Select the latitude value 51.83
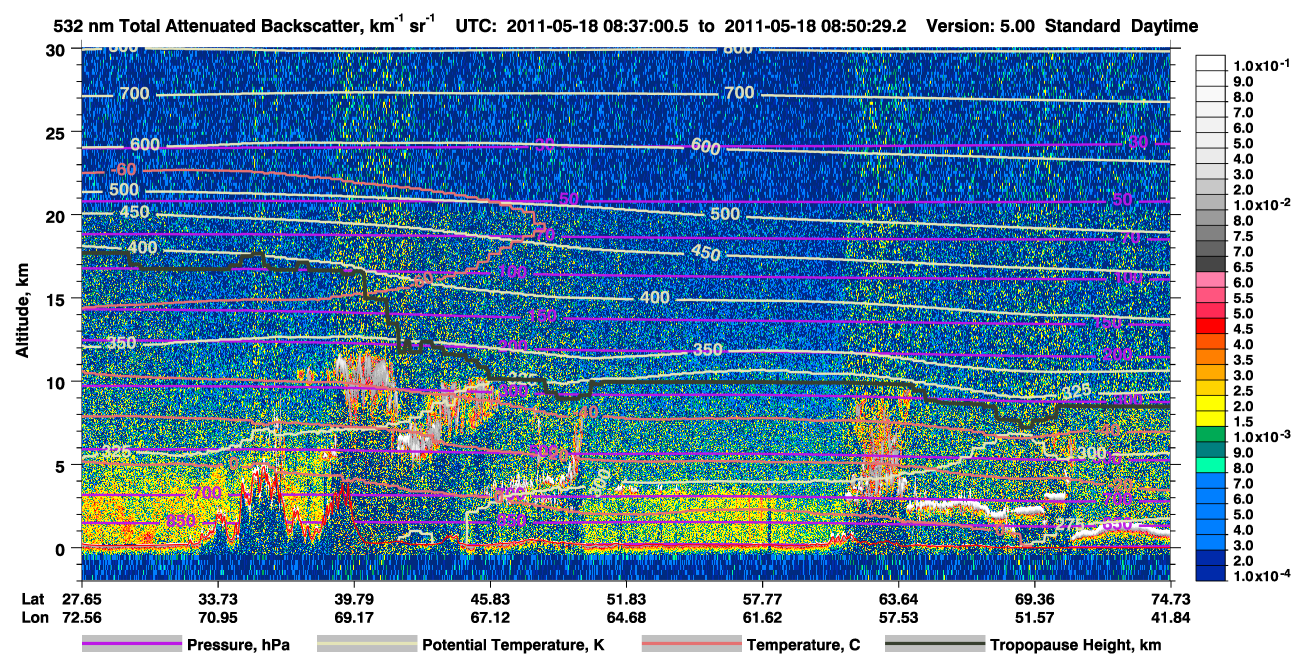The height and width of the screenshot is (667, 1300). pyautogui.click(x=625, y=598)
